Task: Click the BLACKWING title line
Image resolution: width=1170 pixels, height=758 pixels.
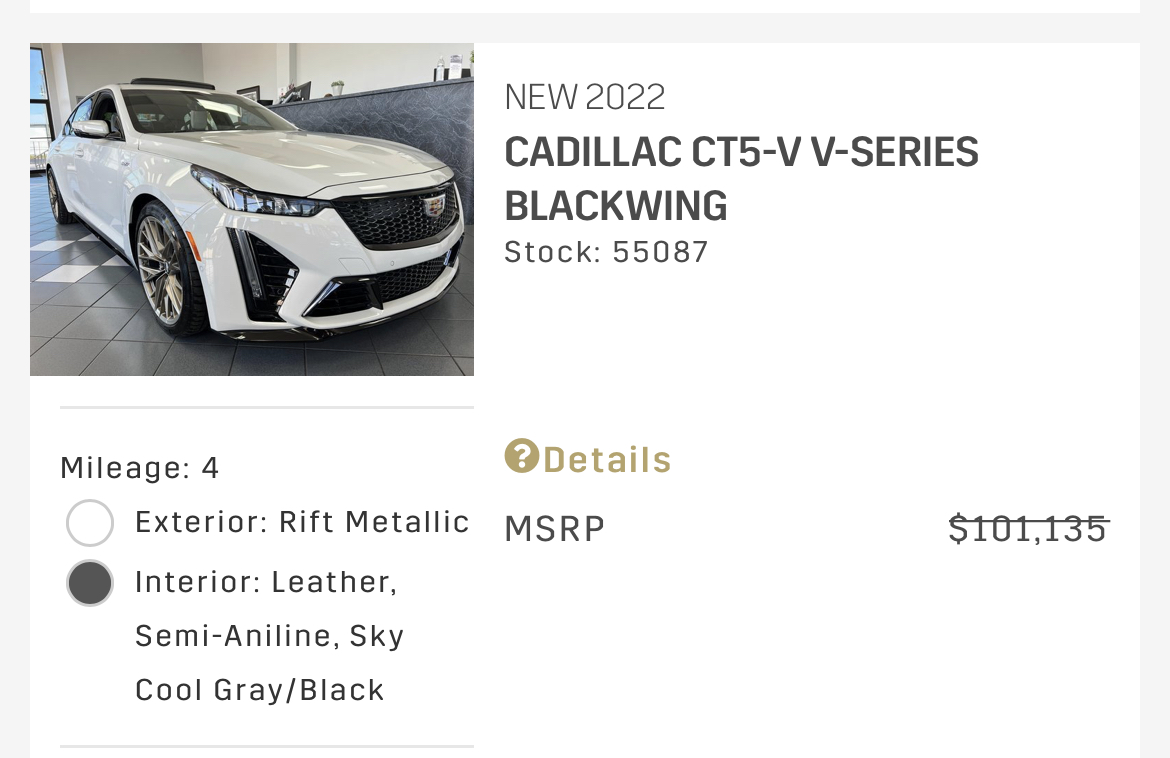Action: tap(616, 206)
